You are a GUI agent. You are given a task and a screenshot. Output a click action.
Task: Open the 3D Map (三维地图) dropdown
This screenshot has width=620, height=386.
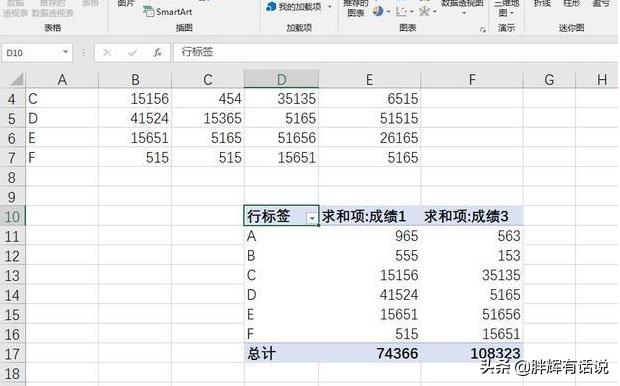click(506, 8)
